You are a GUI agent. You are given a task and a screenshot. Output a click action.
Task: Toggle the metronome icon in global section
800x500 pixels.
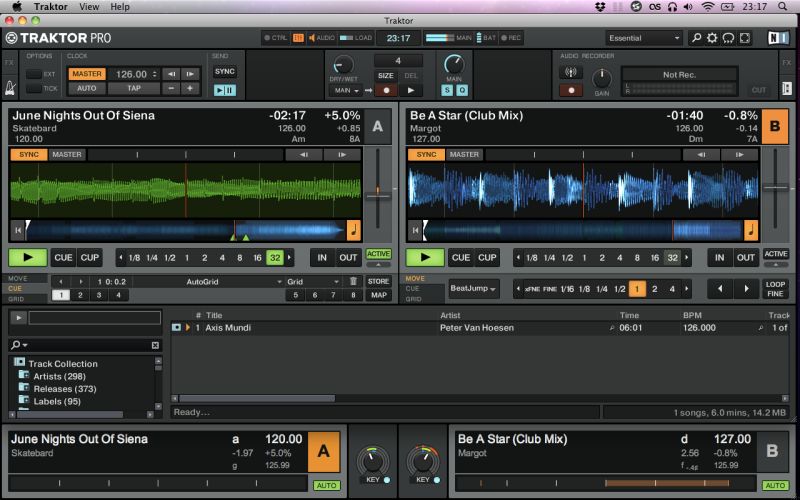pyautogui.click(x=10, y=88)
